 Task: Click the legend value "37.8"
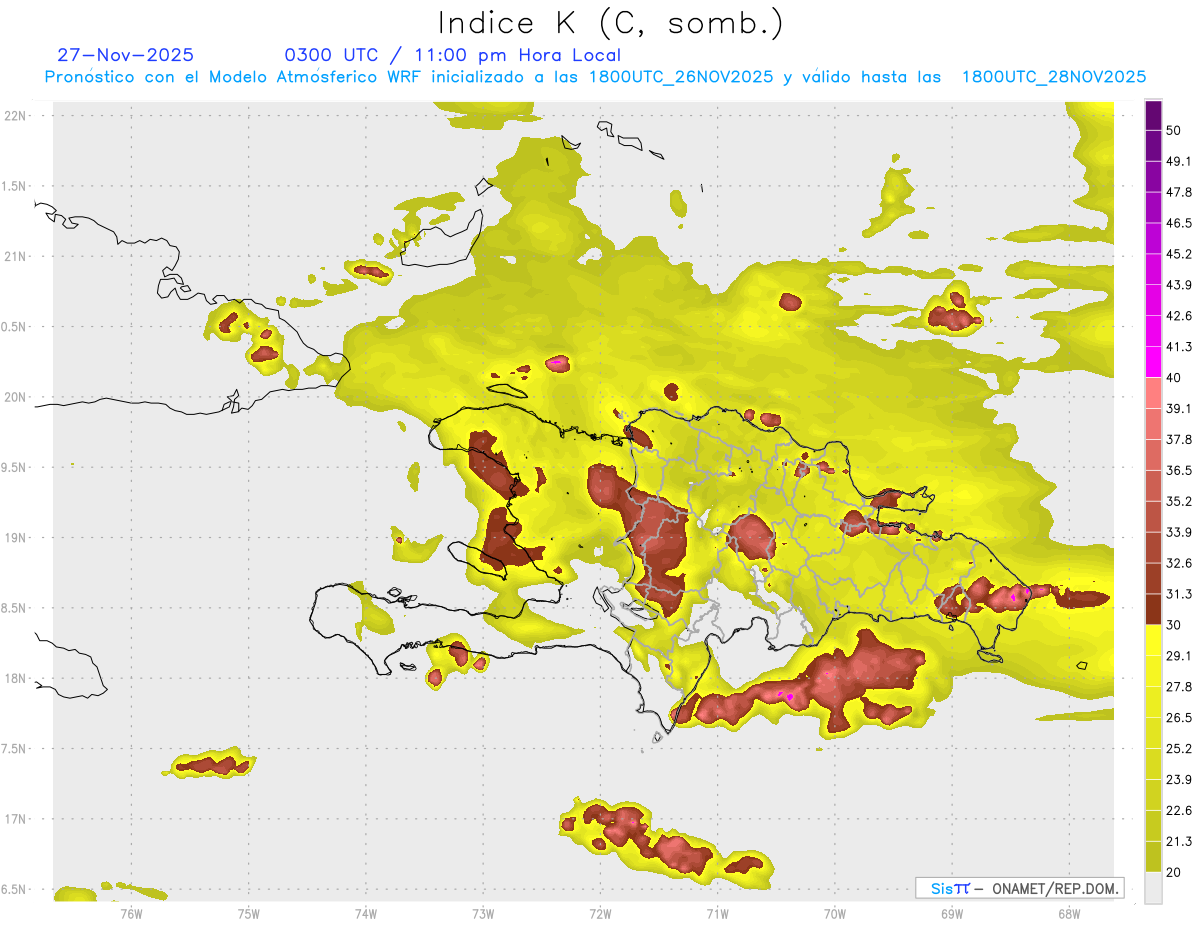point(1178,439)
